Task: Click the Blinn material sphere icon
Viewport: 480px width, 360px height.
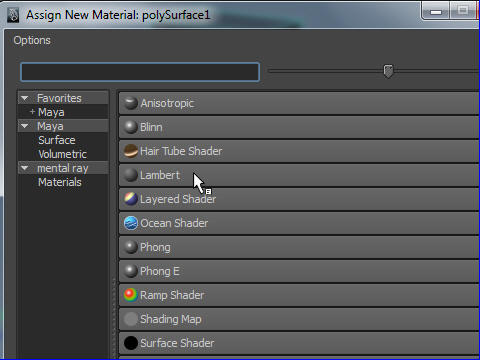Action: point(131,127)
